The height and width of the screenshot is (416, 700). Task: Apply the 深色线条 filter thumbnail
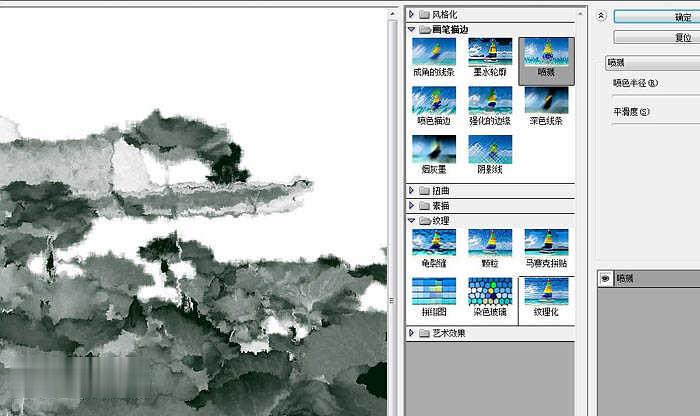click(546, 101)
